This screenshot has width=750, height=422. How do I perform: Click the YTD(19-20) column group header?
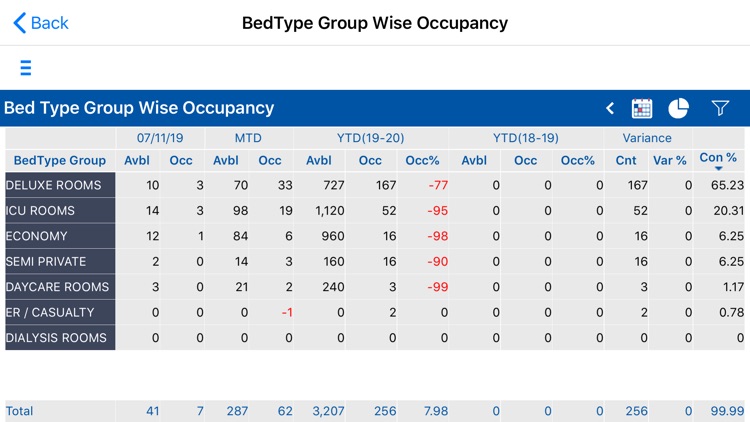(x=371, y=138)
